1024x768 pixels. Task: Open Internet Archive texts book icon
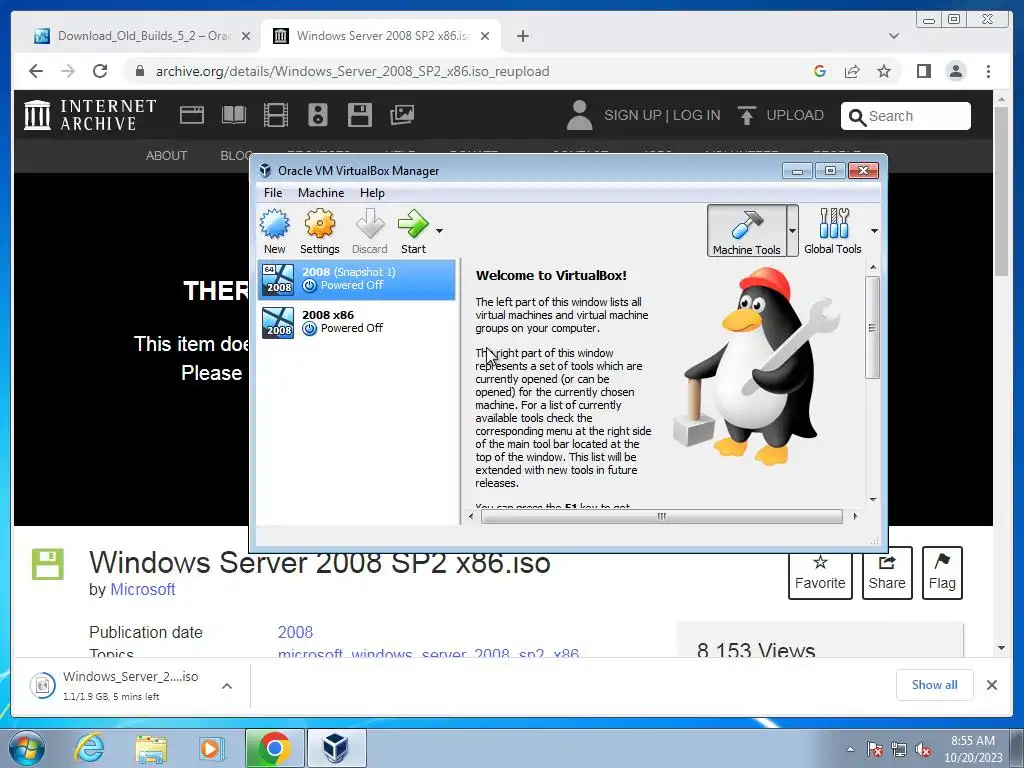tap(234, 115)
